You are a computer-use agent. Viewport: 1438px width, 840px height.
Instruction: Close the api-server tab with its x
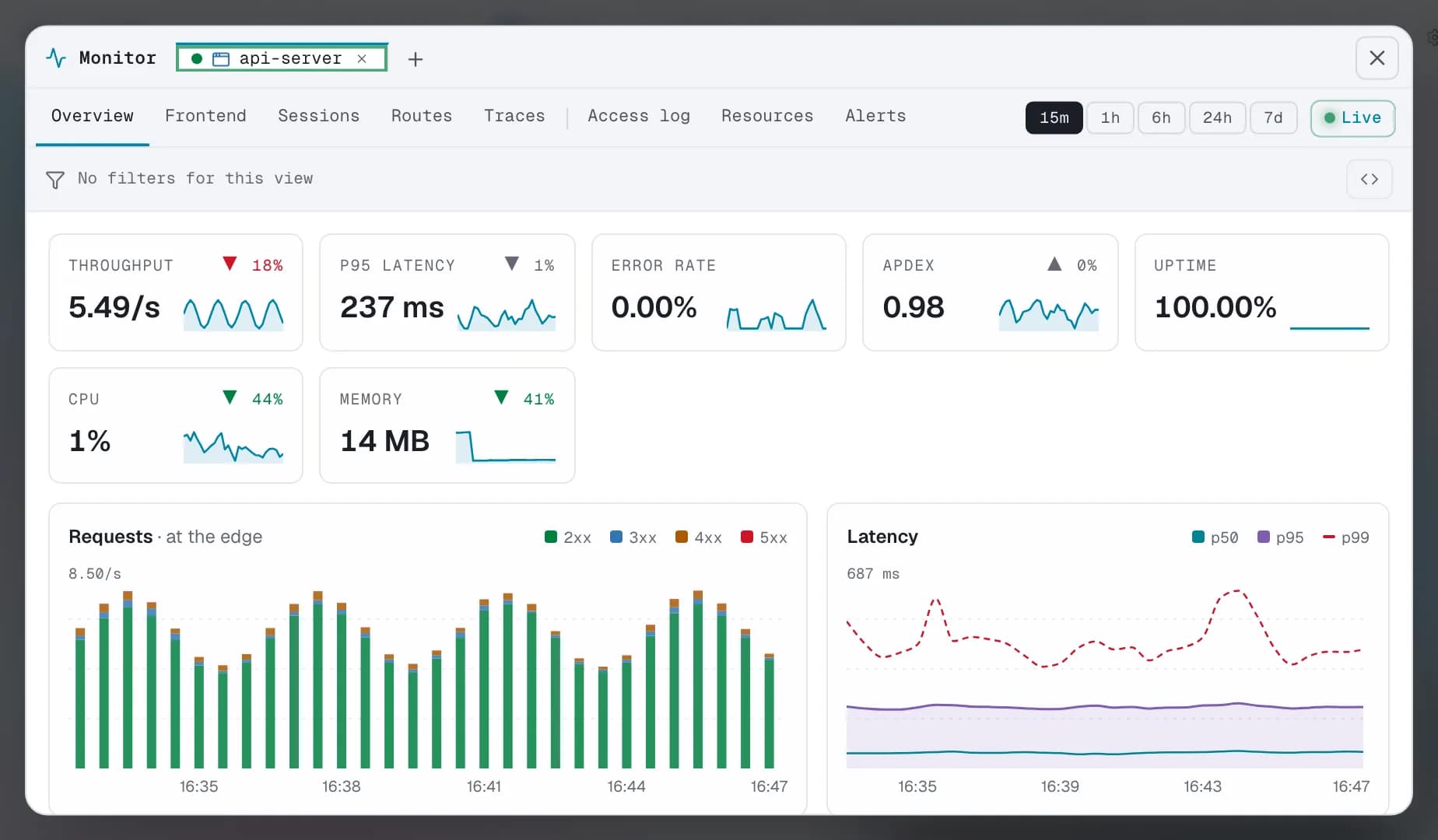click(362, 58)
